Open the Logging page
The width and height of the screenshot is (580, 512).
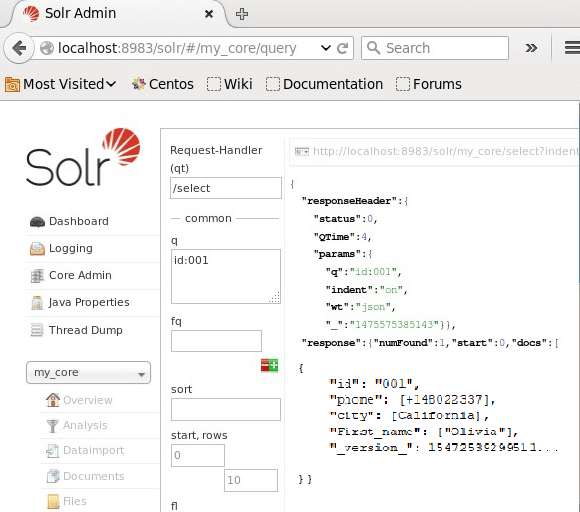pyautogui.click(x=71, y=248)
